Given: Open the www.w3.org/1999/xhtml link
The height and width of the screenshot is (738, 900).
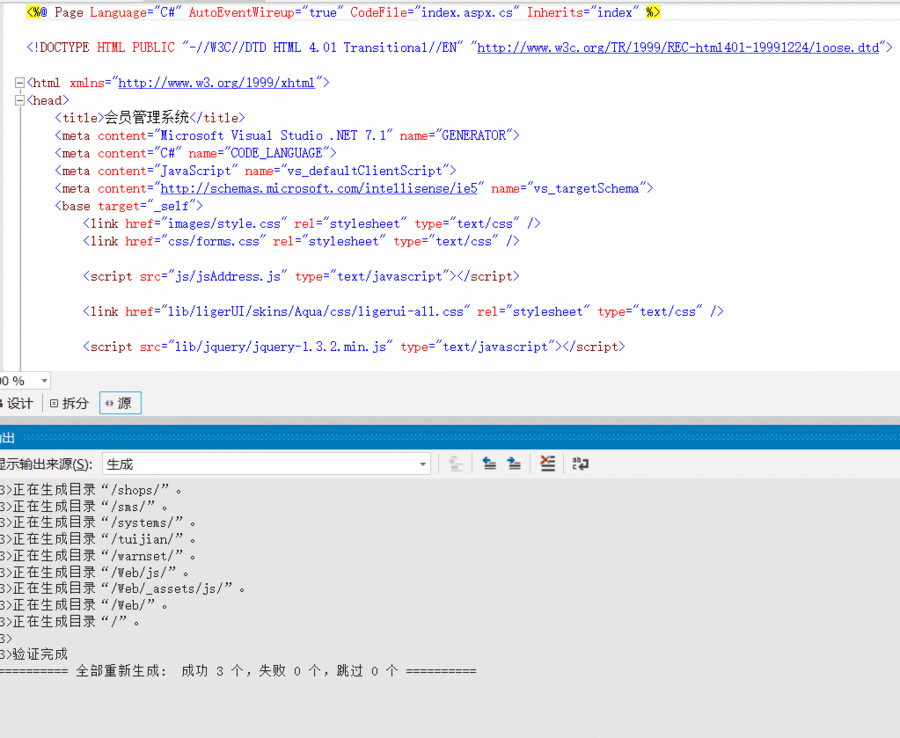Looking at the screenshot, I should coord(216,83).
